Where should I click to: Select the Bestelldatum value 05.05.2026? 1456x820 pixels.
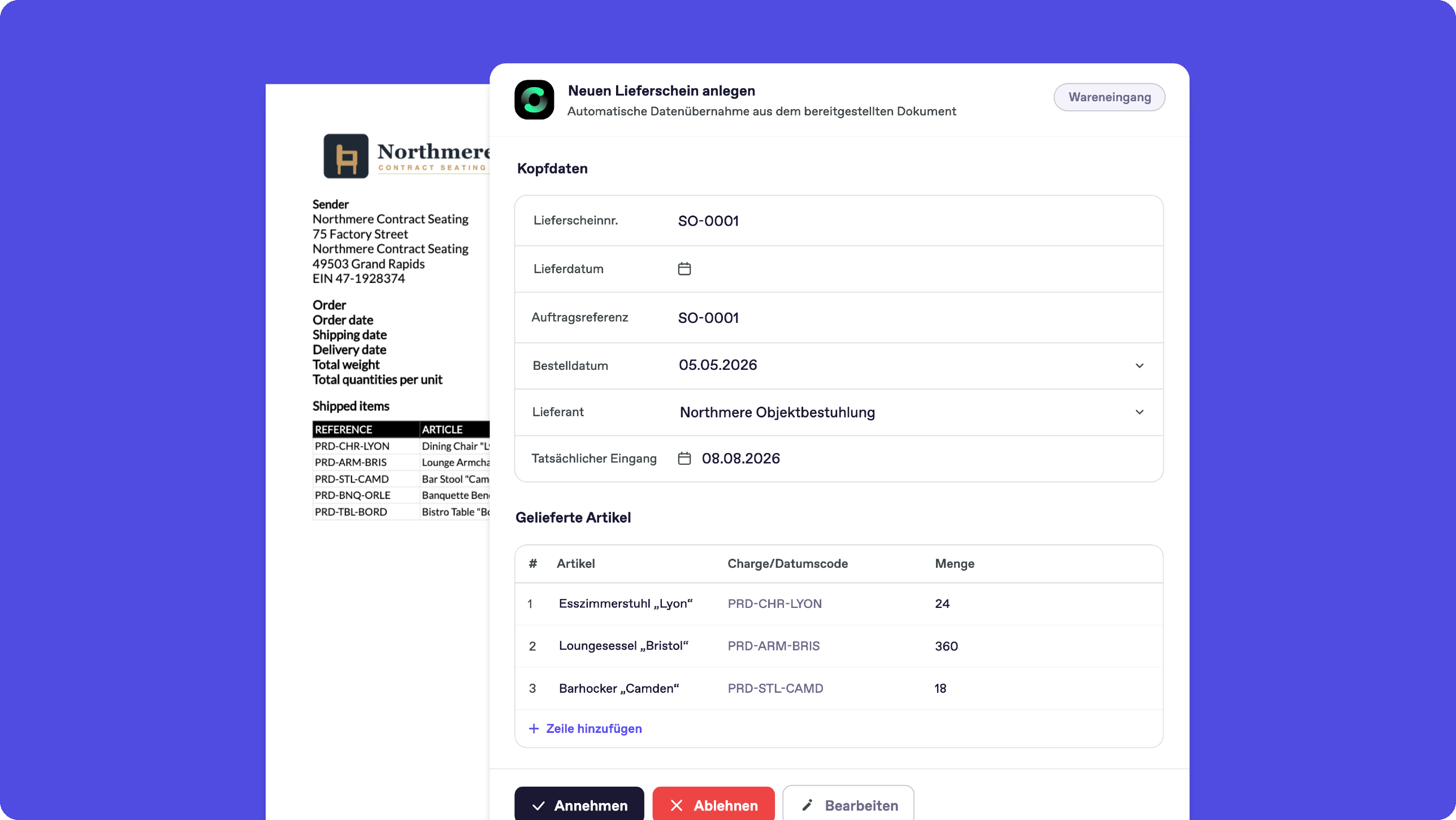coord(718,365)
